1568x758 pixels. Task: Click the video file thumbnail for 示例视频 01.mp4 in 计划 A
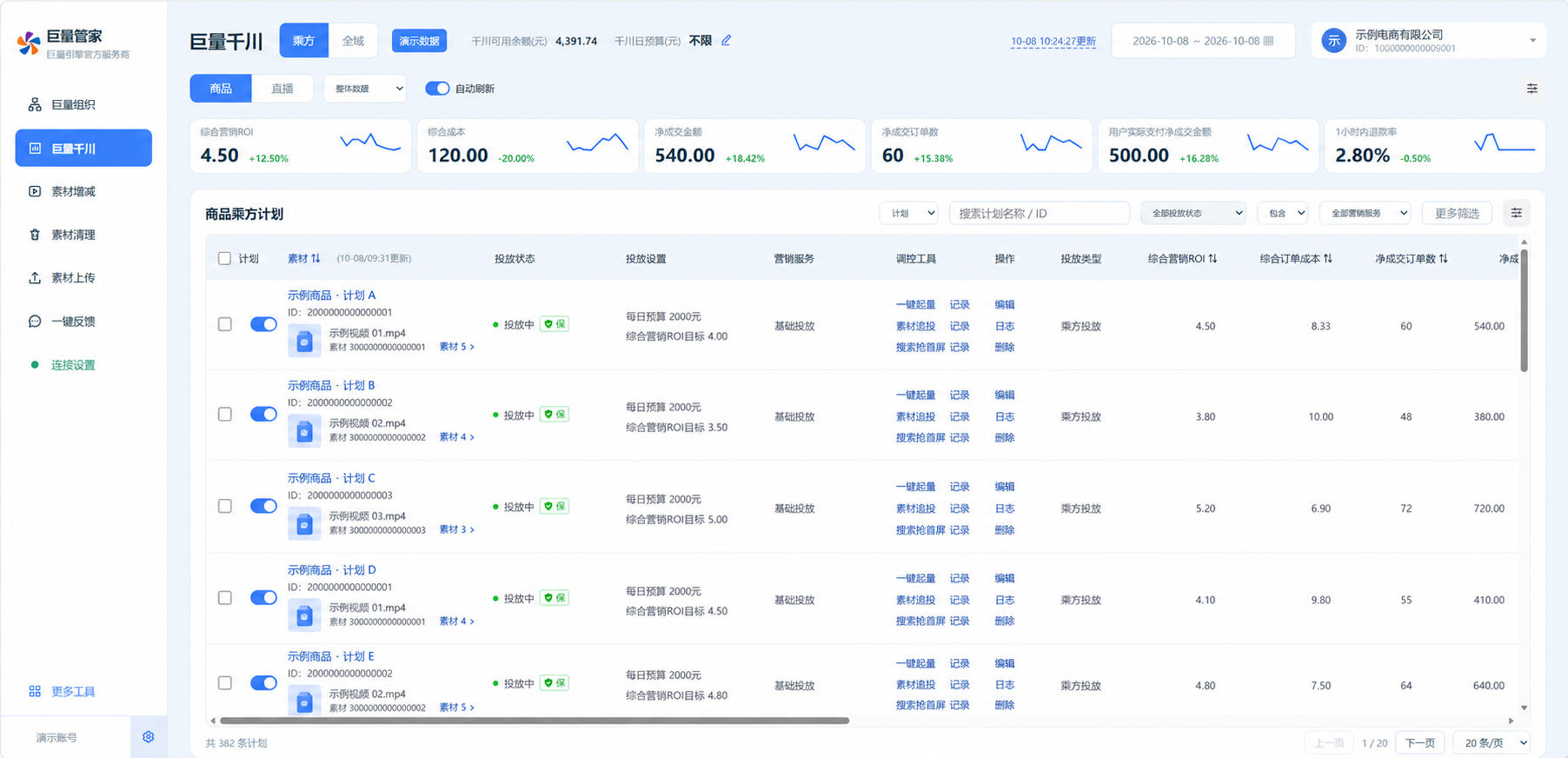pyautogui.click(x=304, y=341)
